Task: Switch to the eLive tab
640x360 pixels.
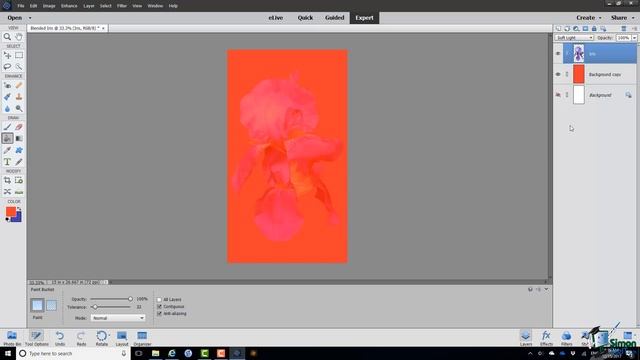Action: tap(276, 18)
